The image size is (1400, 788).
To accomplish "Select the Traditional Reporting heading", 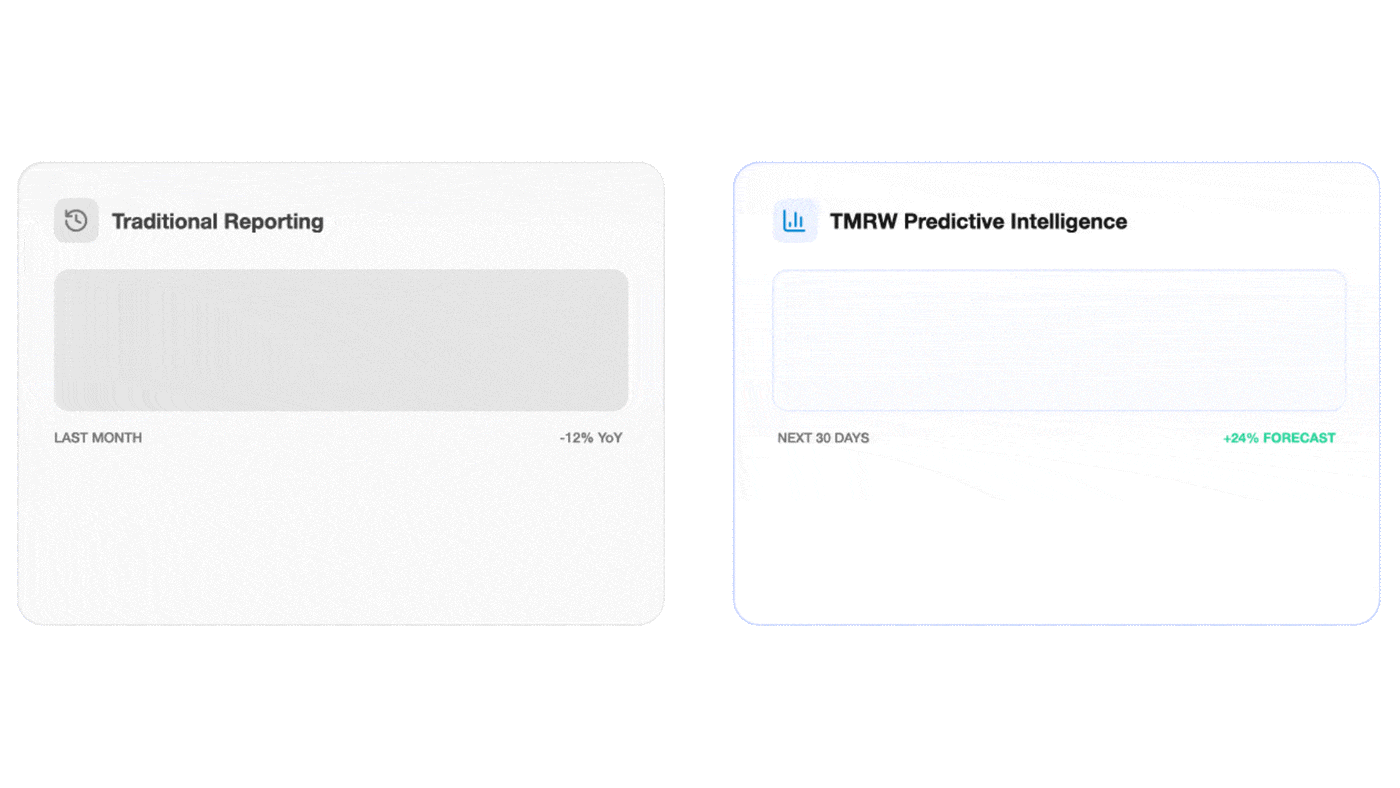I will pyautogui.click(x=217, y=222).
